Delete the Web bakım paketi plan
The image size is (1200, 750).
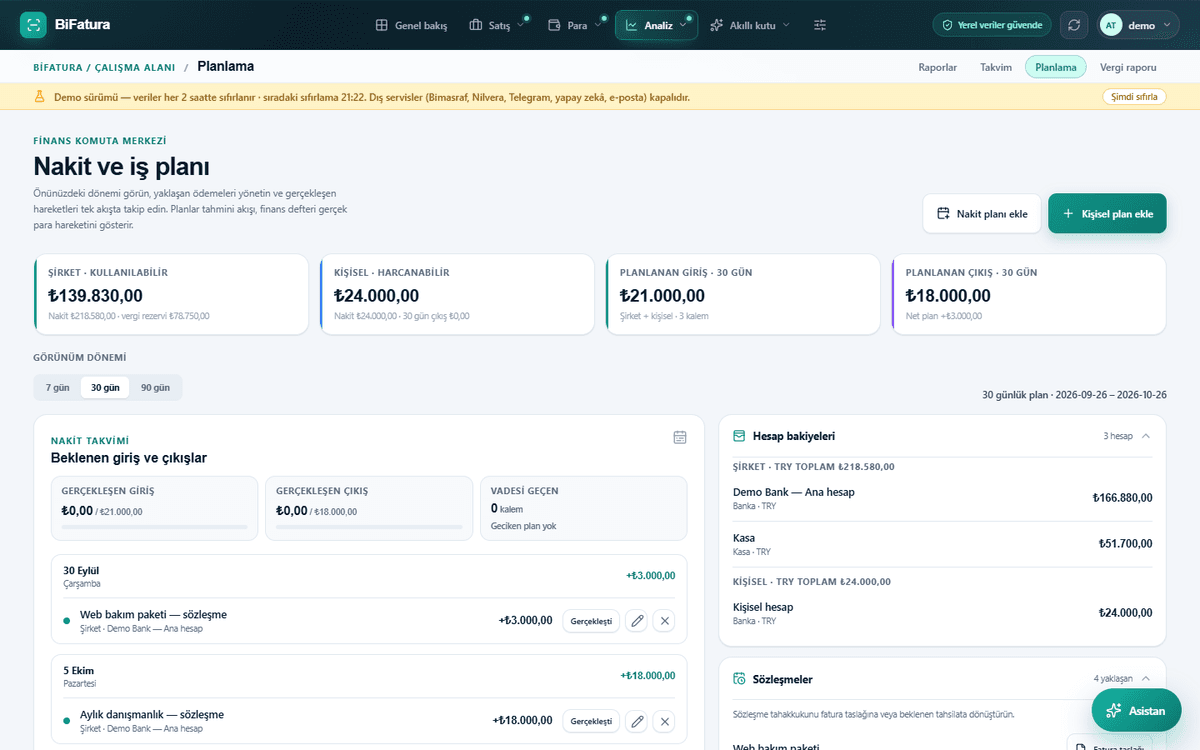[664, 621]
